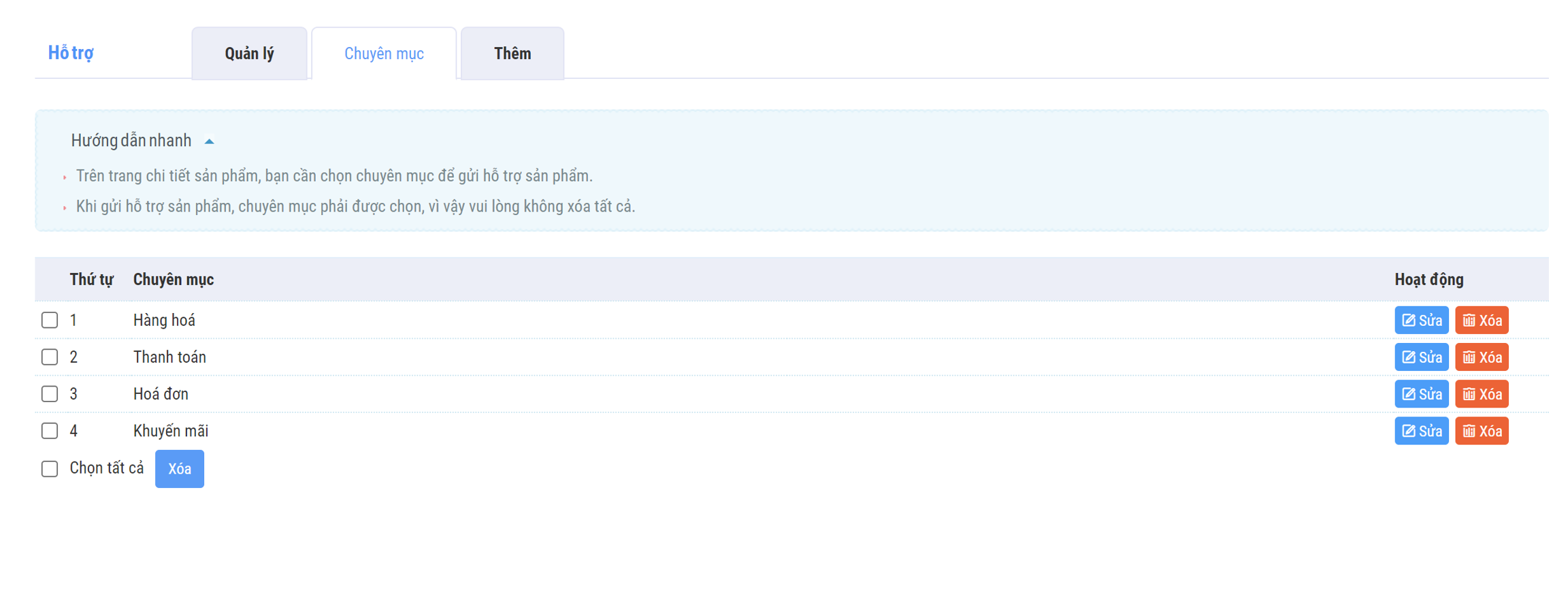Click the trash icon for Hàng hoá
1568x607 pixels.
[x=1469, y=321]
